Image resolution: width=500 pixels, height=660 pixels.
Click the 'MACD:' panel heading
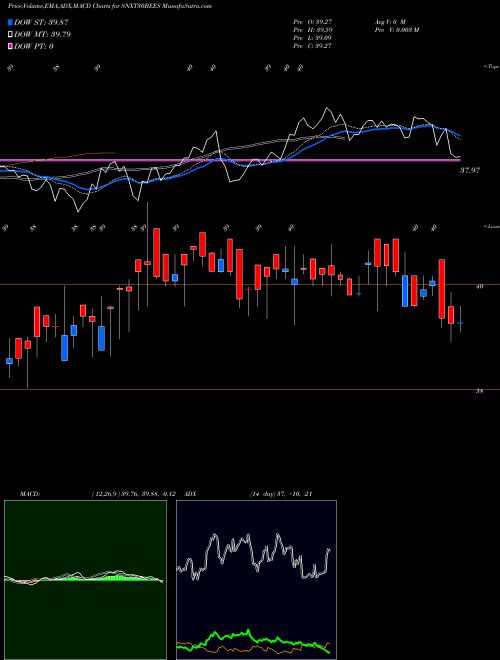coord(30,494)
